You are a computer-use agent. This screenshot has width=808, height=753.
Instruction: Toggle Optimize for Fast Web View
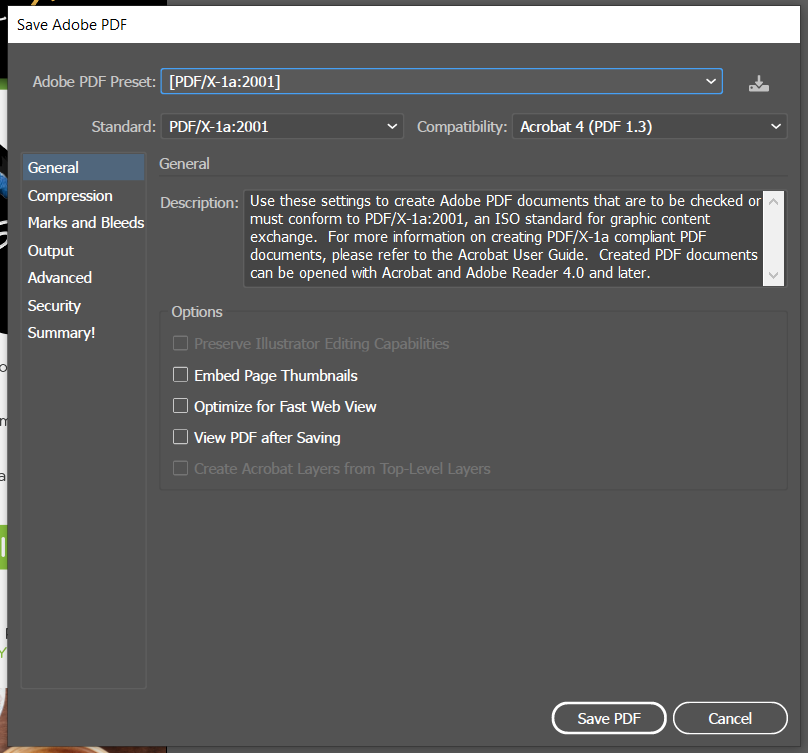181,406
